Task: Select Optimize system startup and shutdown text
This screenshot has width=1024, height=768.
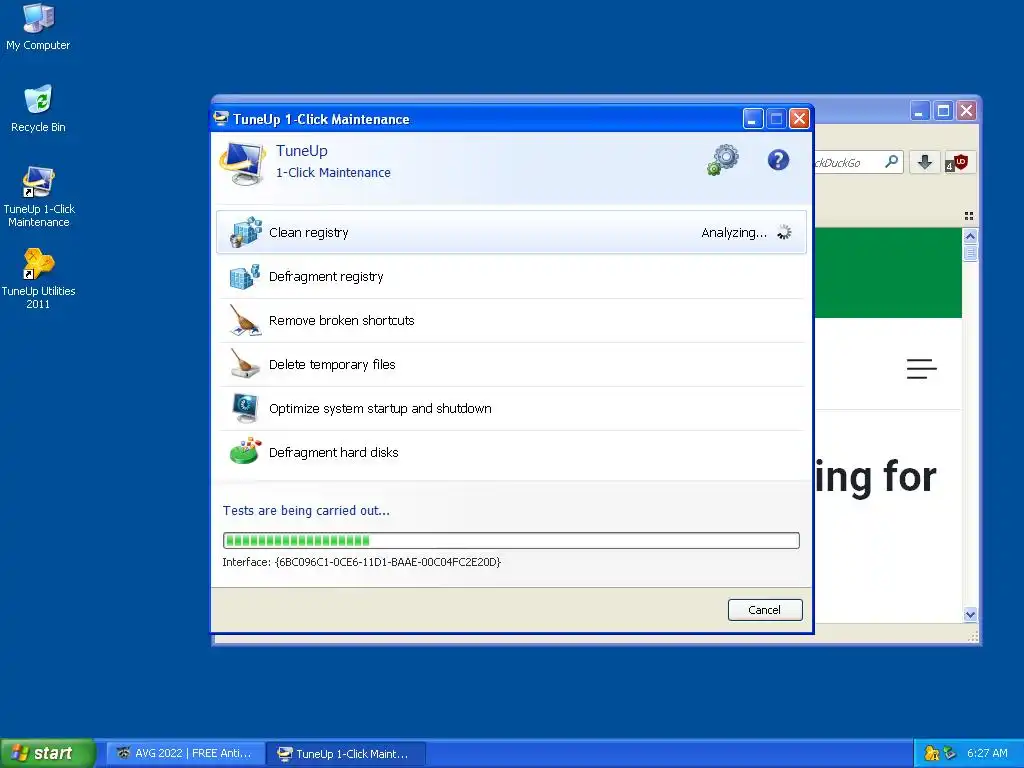Action: click(x=380, y=408)
